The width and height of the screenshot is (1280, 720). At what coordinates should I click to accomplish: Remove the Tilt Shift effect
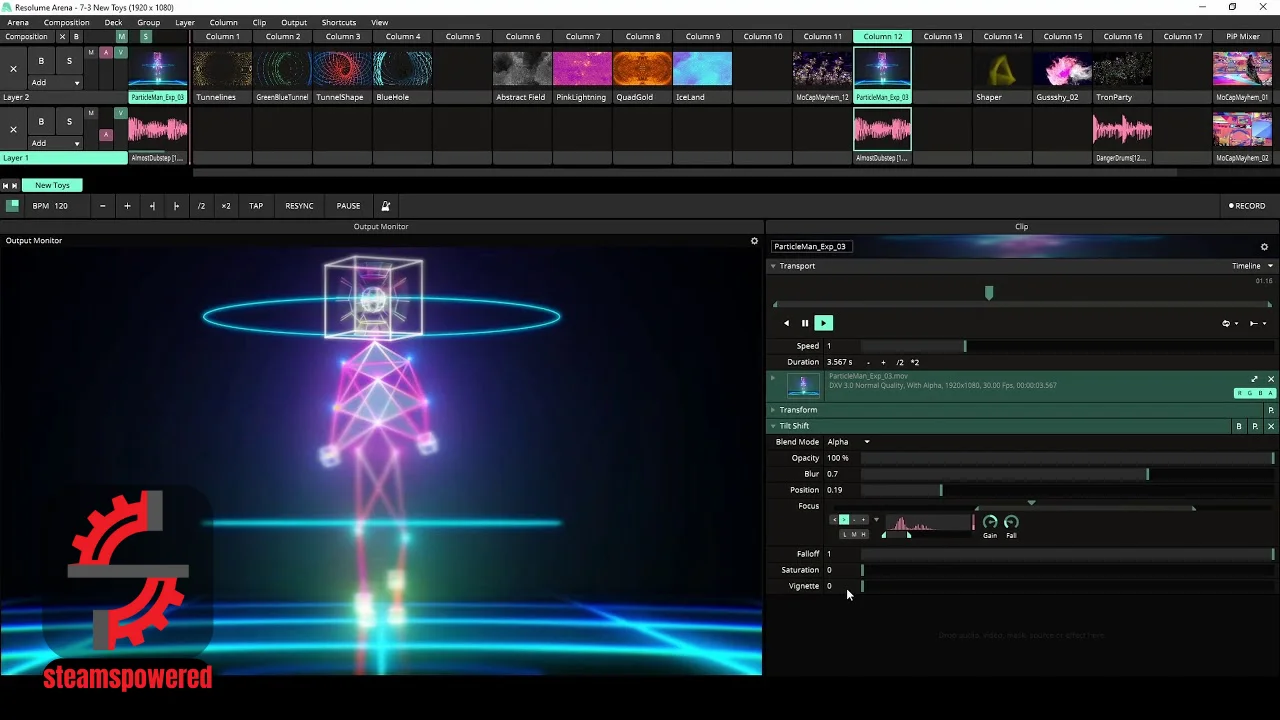pos(1271,427)
